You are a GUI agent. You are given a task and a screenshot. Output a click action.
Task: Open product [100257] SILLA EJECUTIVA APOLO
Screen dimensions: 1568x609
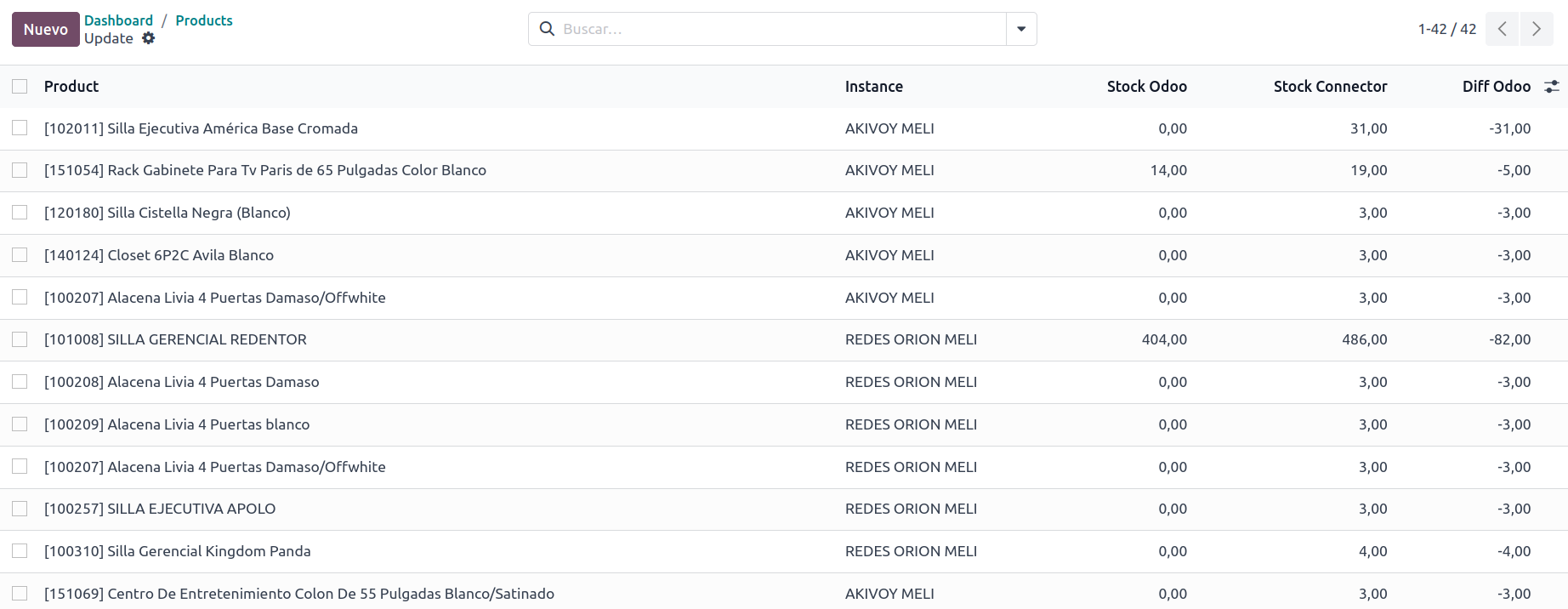pos(160,509)
